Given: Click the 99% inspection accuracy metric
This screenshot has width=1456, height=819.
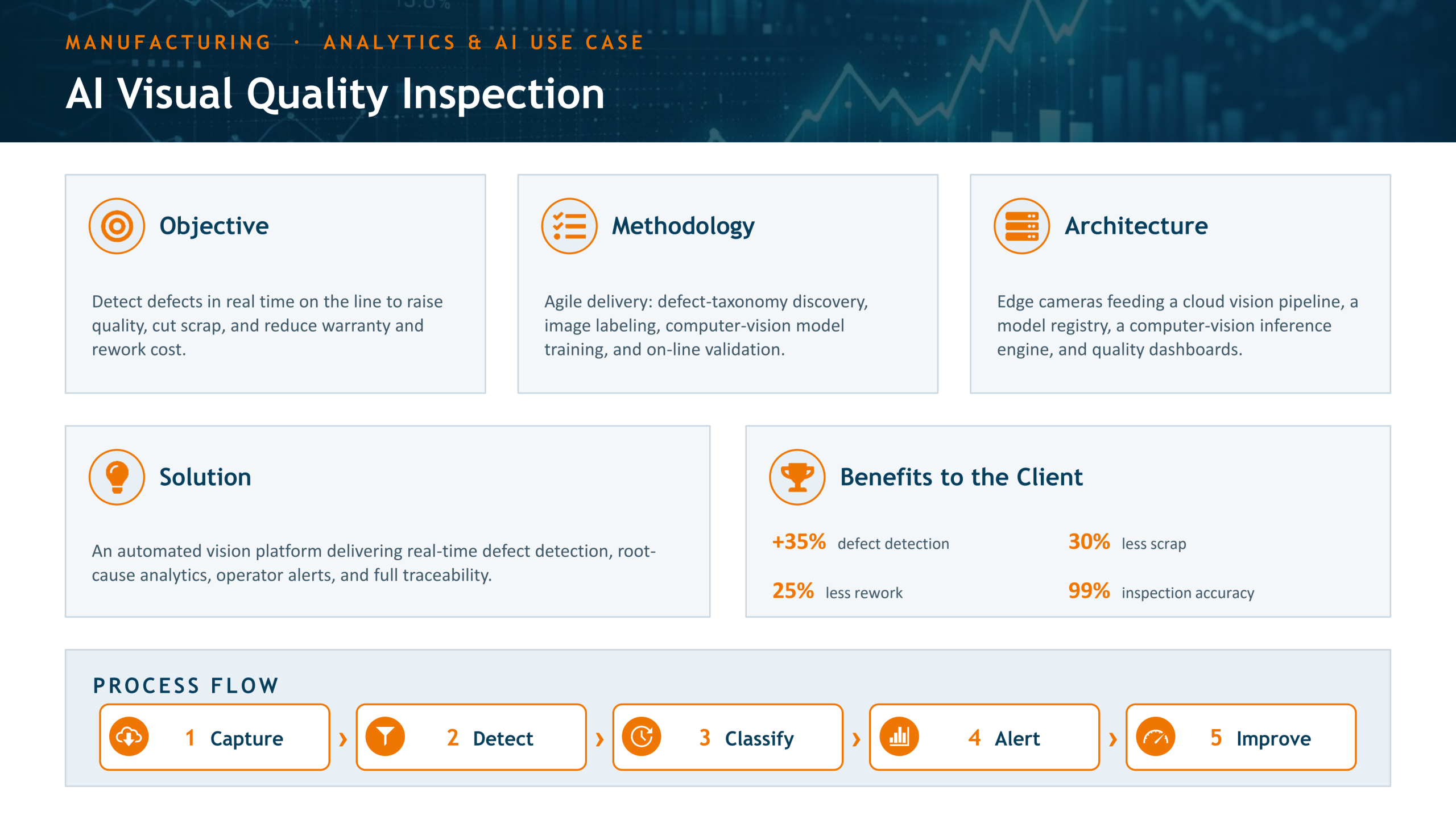Looking at the screenshot, I should pyautogui.click(x=1161, y=591).
